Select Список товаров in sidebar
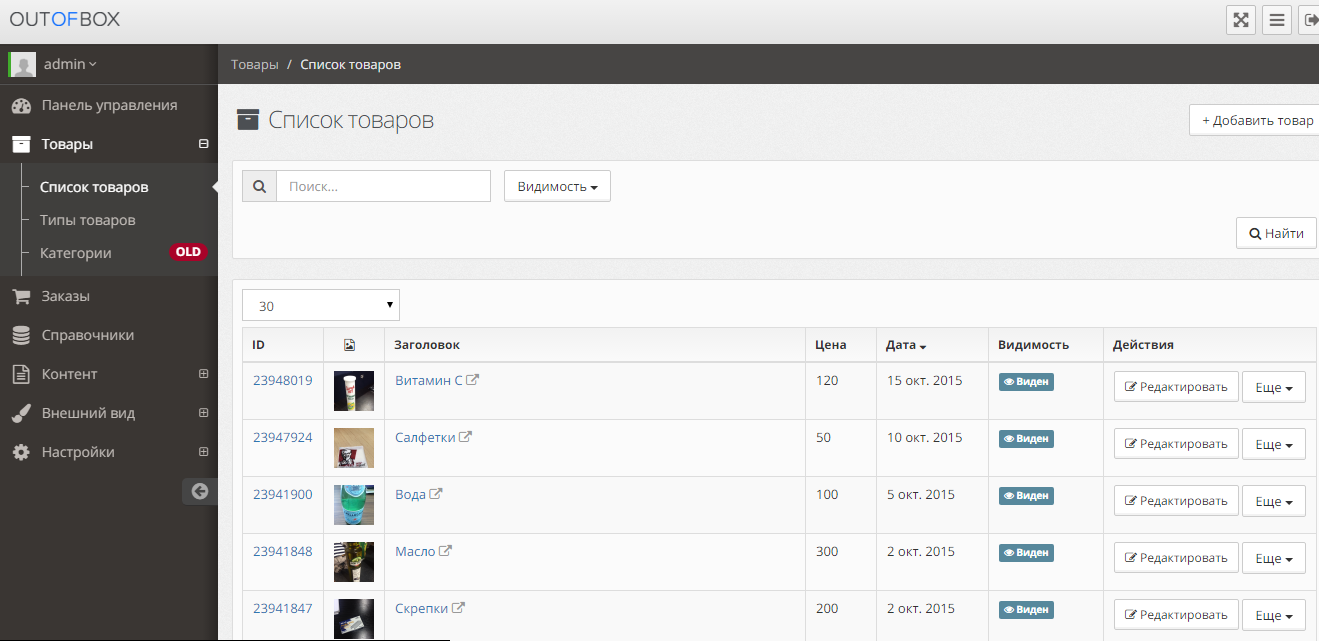This screenshot has width=1319, height=641. [94, 187]
